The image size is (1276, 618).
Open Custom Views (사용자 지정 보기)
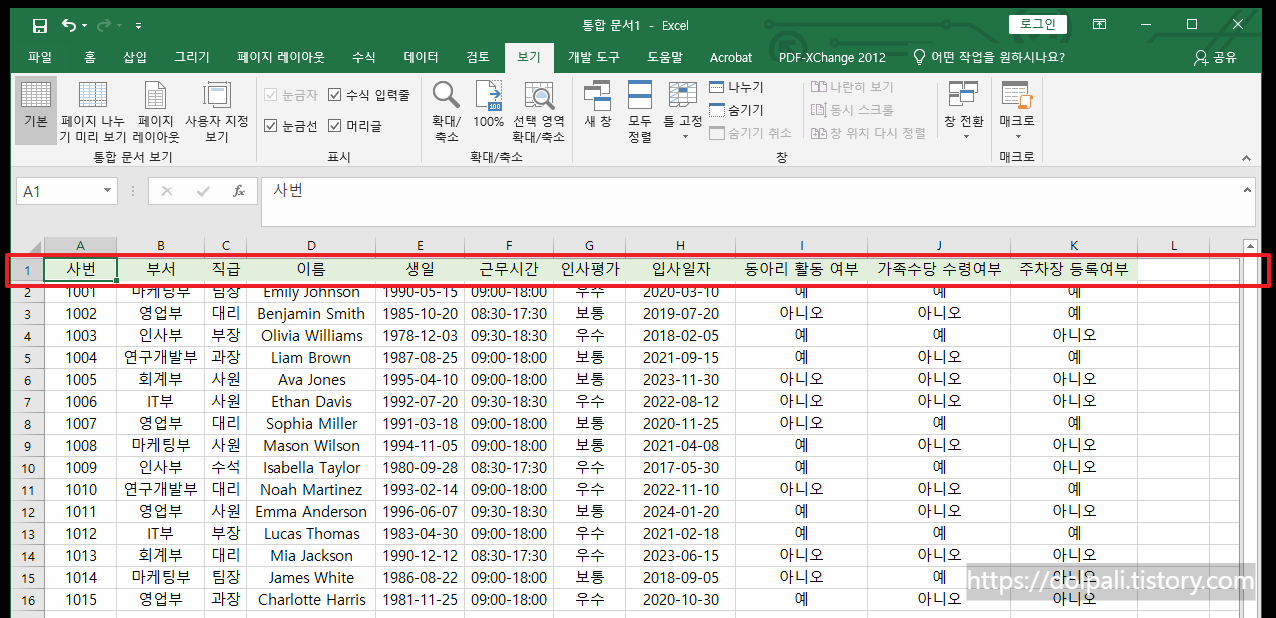[217, 110]
